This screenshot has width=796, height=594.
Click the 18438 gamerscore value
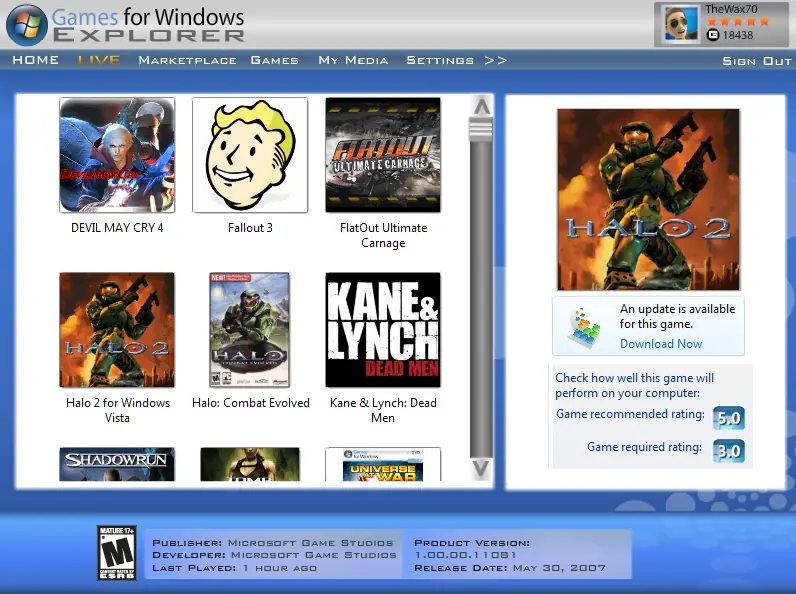click(738, 35)
